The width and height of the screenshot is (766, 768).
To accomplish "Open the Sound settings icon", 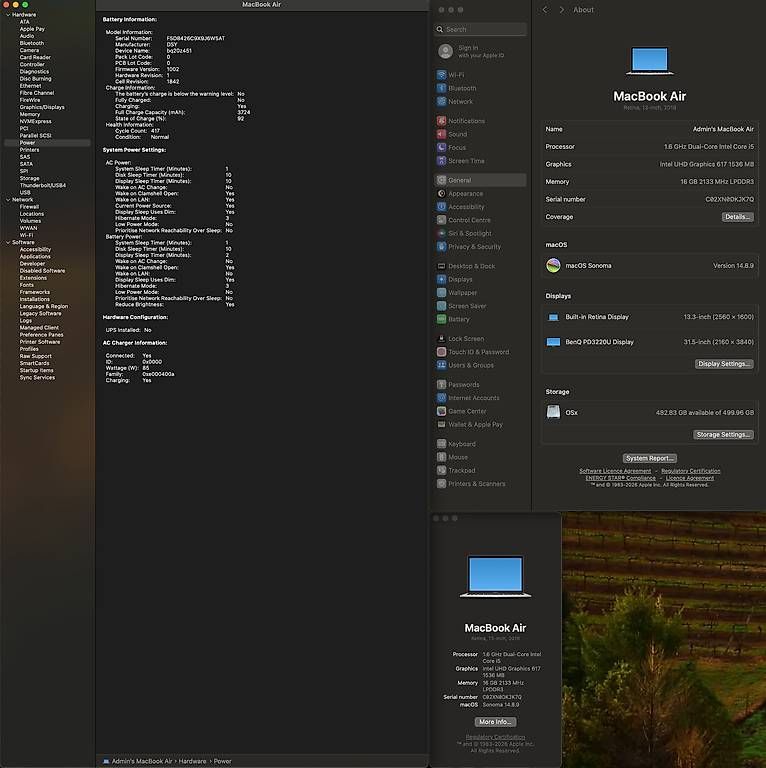I will [441, 134].
